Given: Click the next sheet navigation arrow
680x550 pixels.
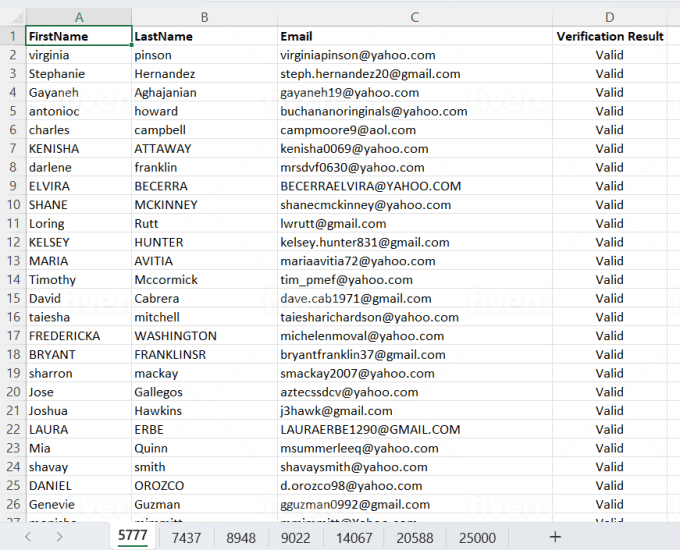Looking at the screenshot, I should (x=59, y=537).
